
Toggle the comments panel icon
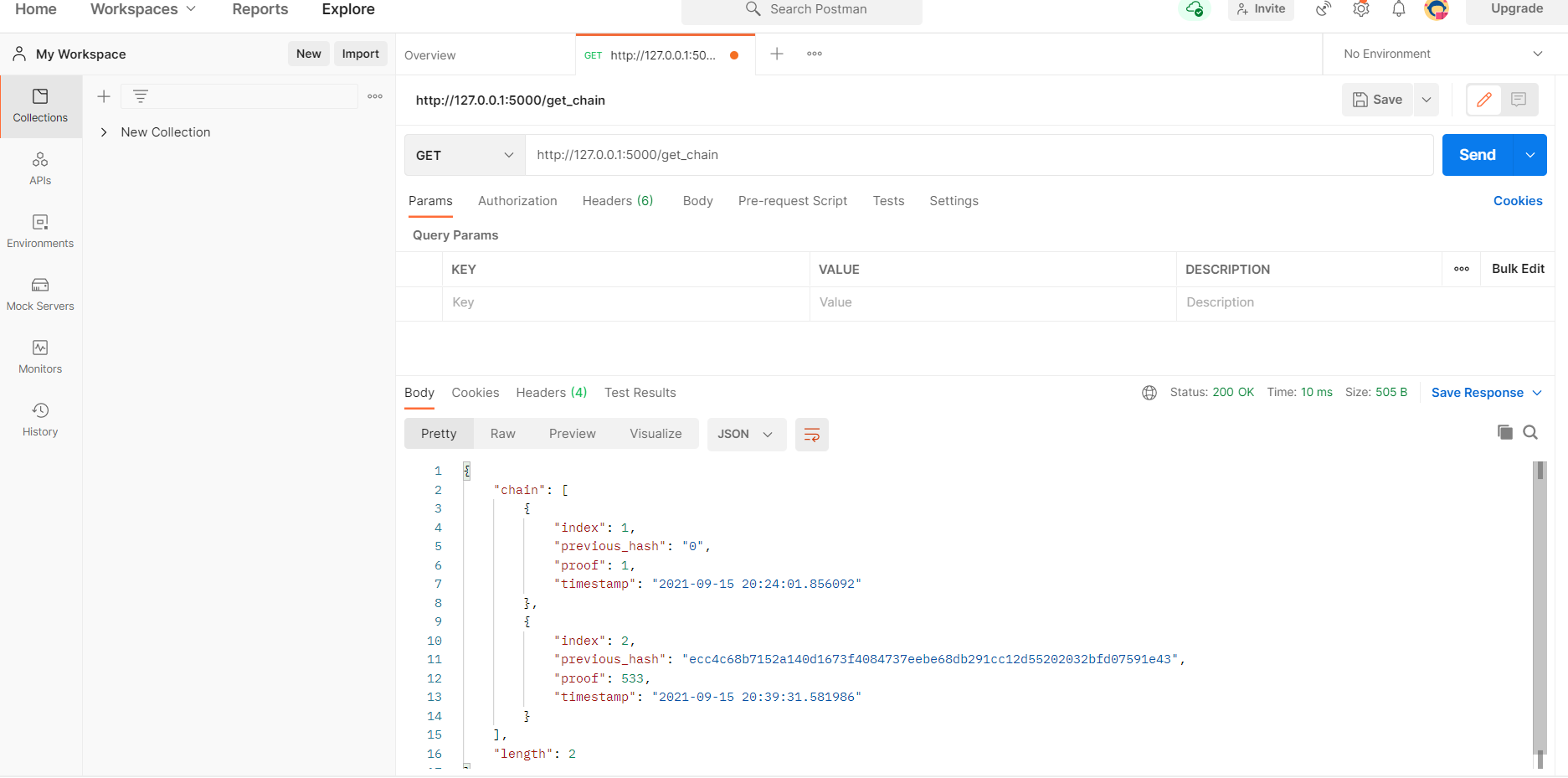(x=1519, y=100)
